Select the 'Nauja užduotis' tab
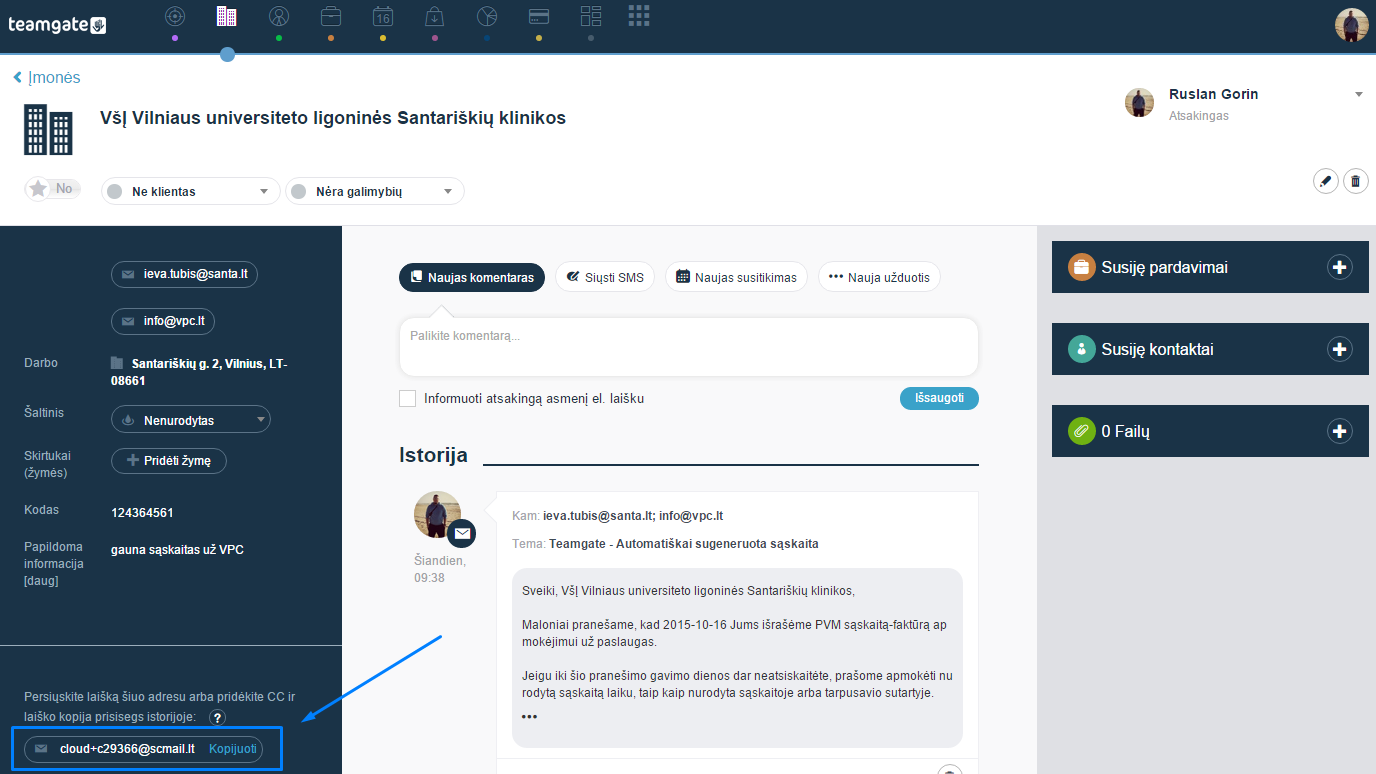 [879, 277]
